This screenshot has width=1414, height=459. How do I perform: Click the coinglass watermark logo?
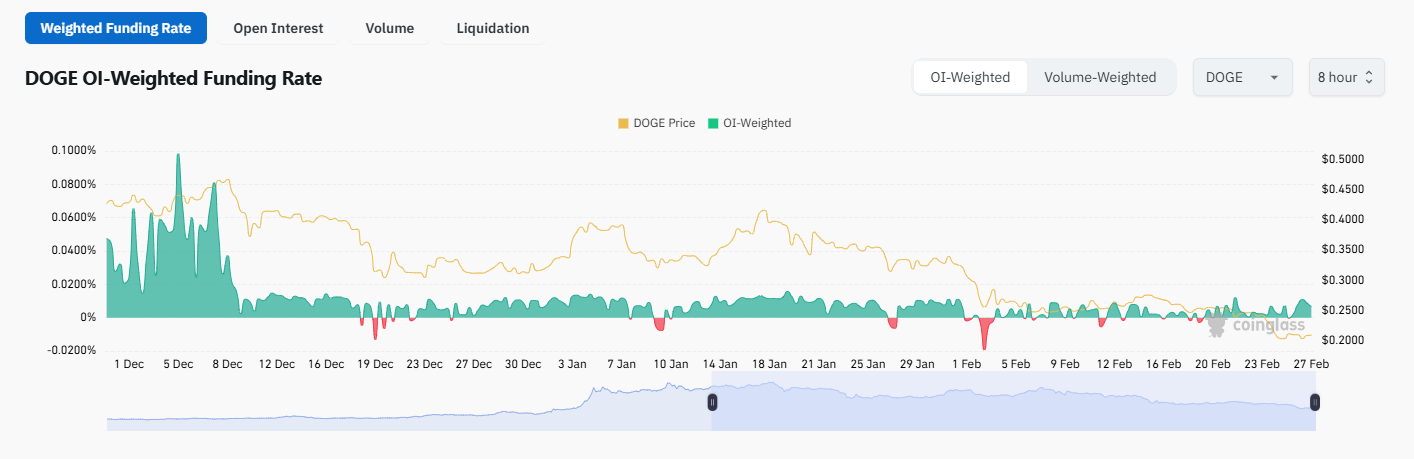1217,324
